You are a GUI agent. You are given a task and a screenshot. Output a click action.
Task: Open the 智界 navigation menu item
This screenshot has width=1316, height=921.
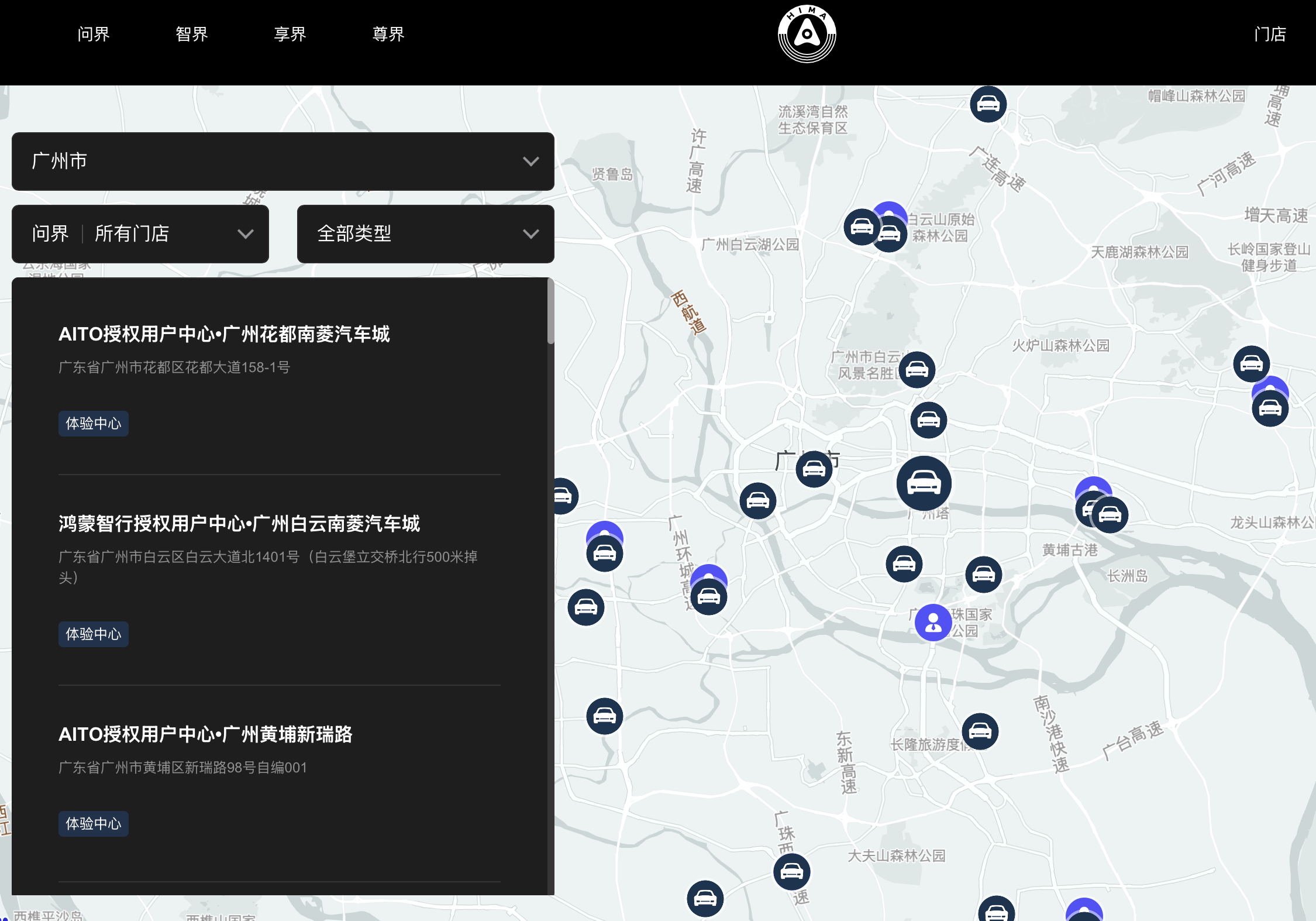[192, 34]
